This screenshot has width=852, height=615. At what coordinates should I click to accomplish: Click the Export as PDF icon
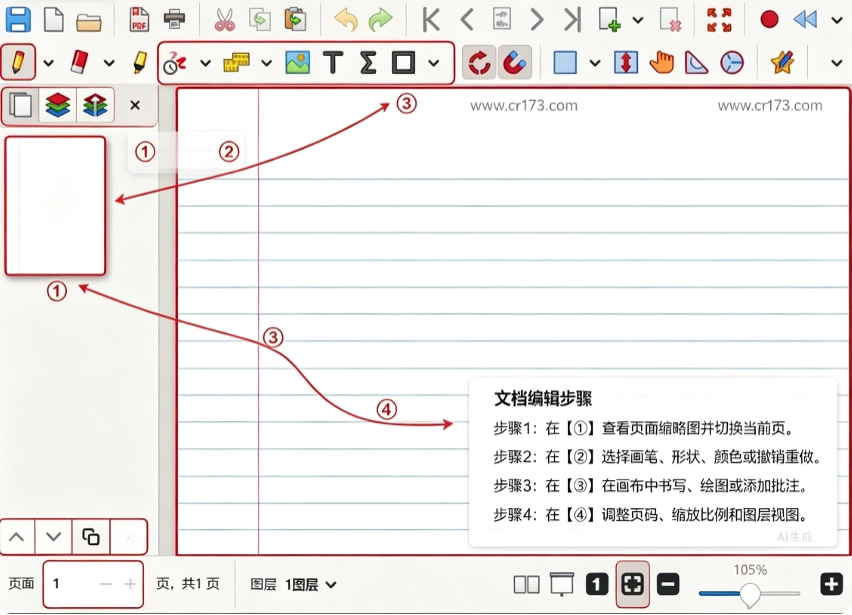pyautogui.click(x=139, y=20)
